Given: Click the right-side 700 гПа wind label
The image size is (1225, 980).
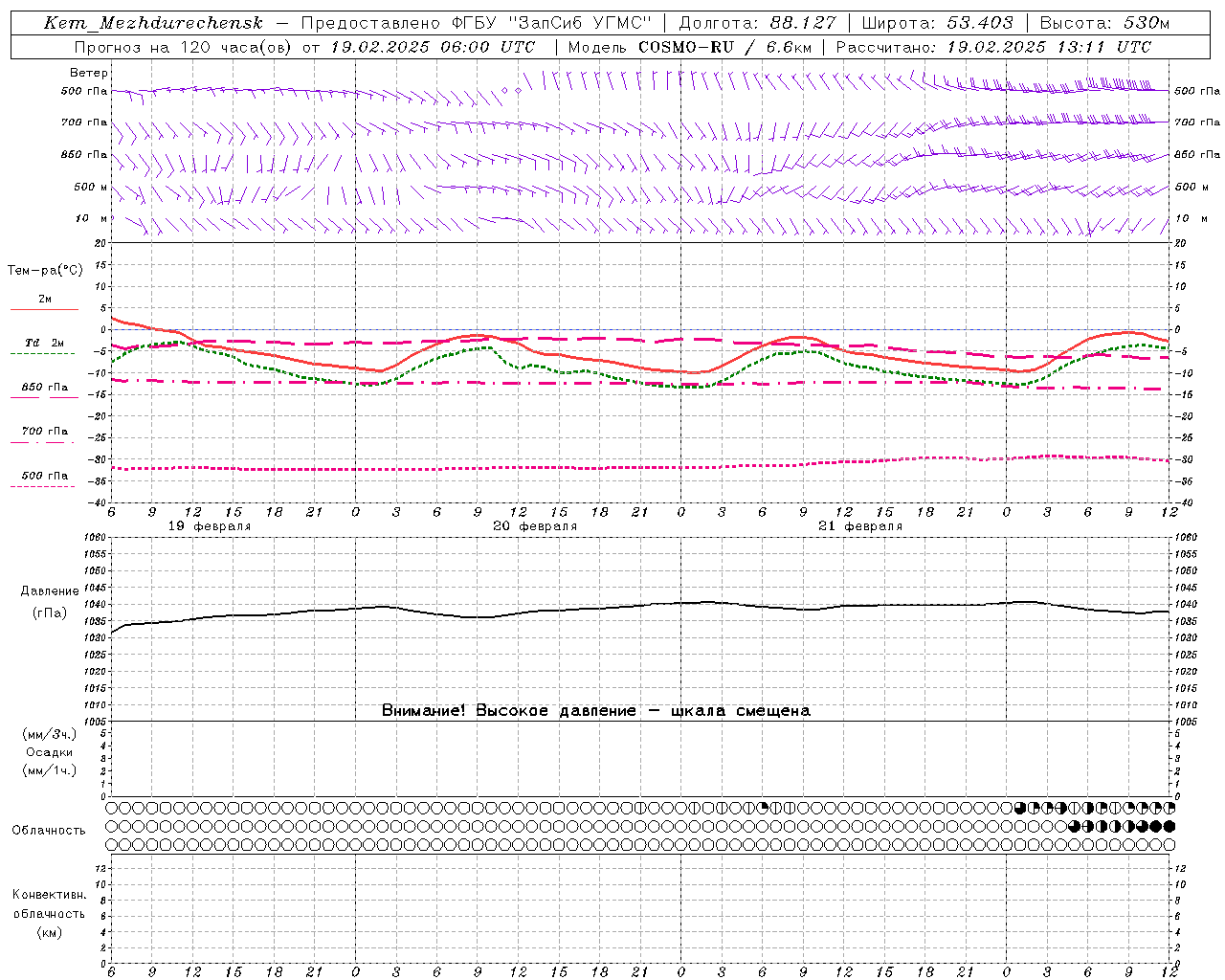Looking at the screenshot, I should [x=1197, y=122].
